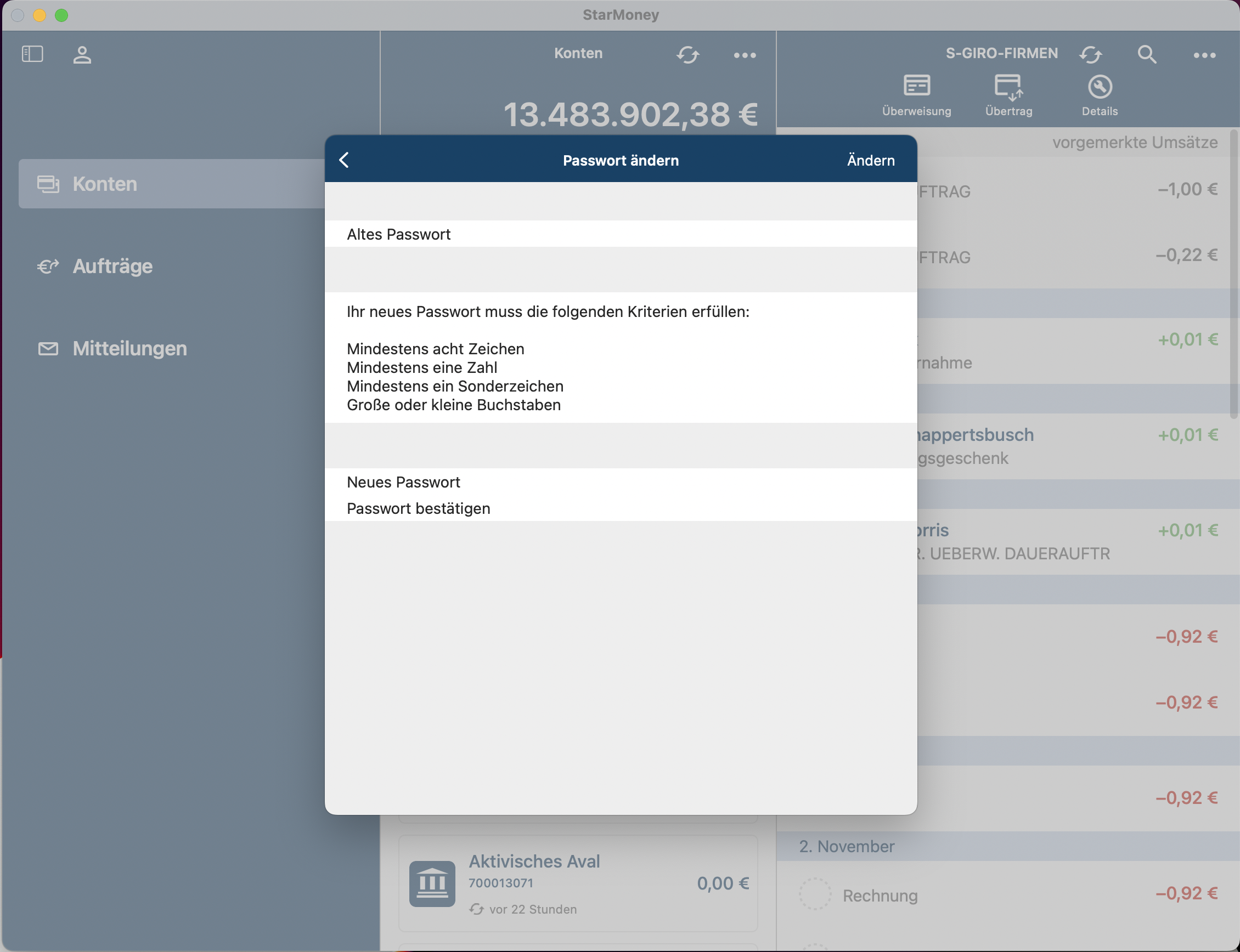Click the sync icon beside 'vor 22 Stunden'

[x=476, y=909]
